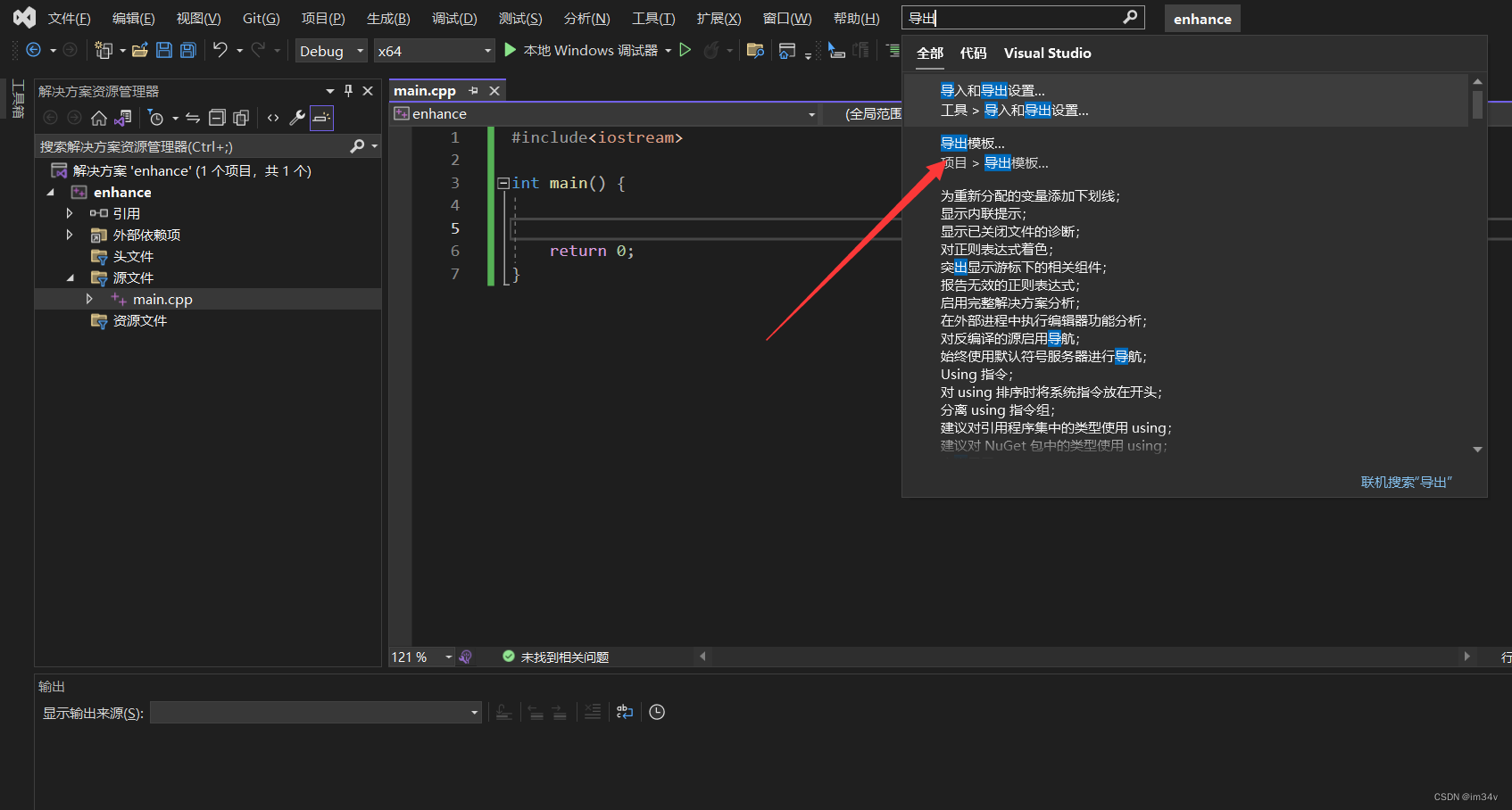Start debugging with the green play icon
This screenshot has width=1512, height=810.
pyautogui.click(x=511, y=50)
